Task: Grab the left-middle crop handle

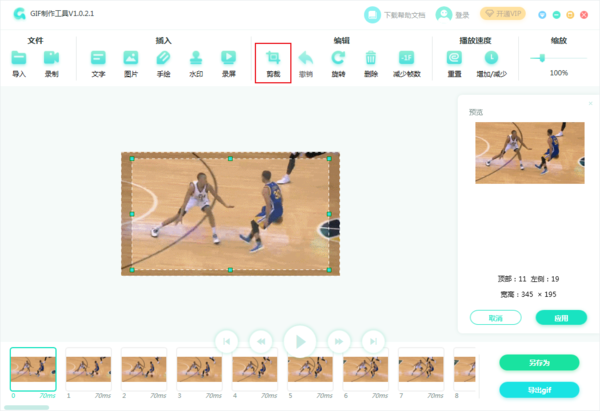Action: click(x=132, y=214)
